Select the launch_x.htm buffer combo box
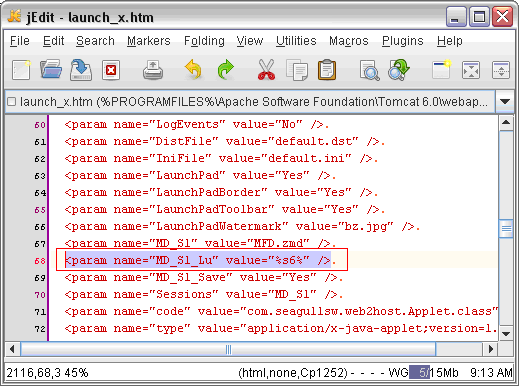This screenshot has width=519, height=386. pos(250,101)
